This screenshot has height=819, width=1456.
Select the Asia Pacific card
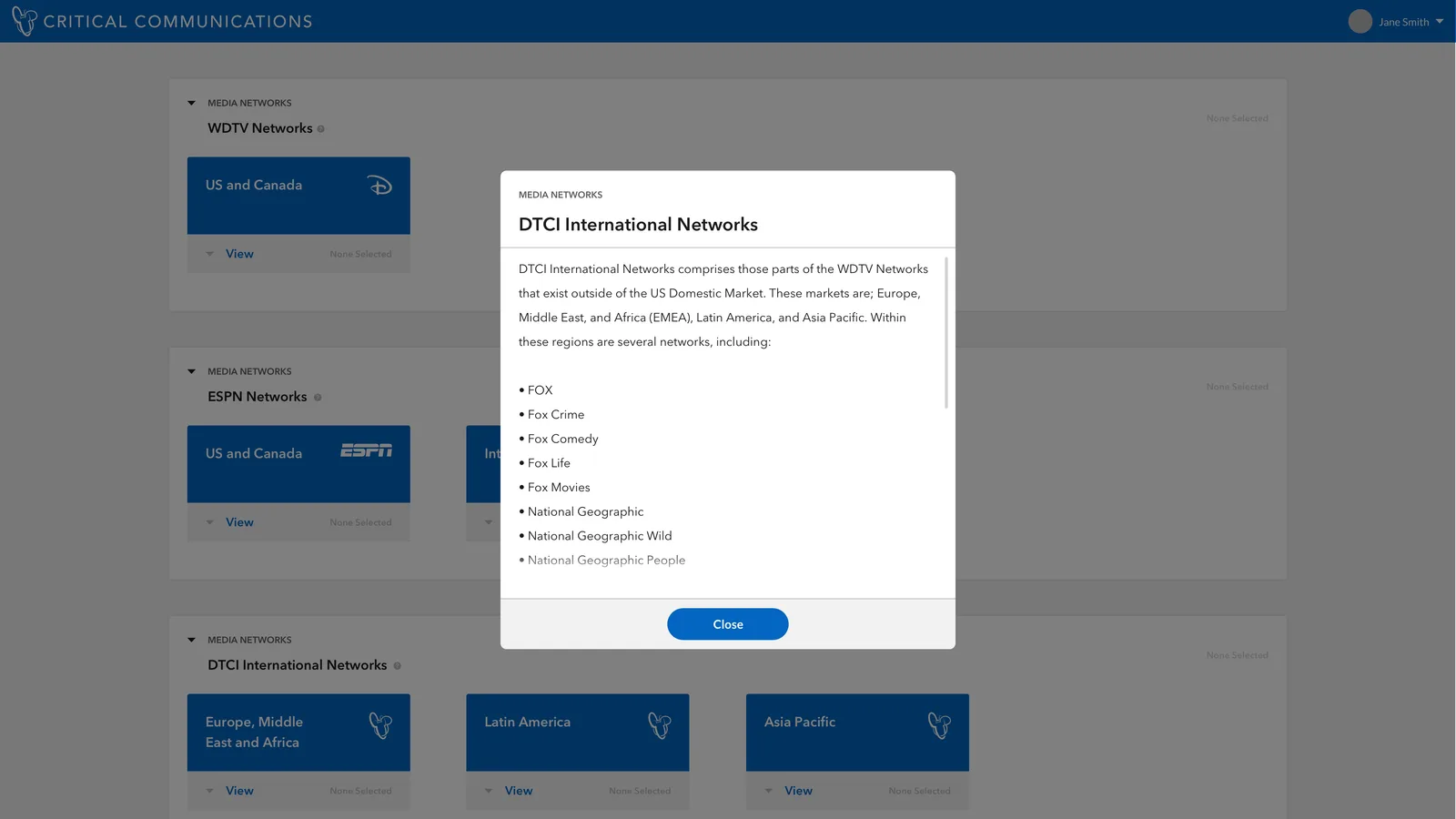[x=857, y=733]
